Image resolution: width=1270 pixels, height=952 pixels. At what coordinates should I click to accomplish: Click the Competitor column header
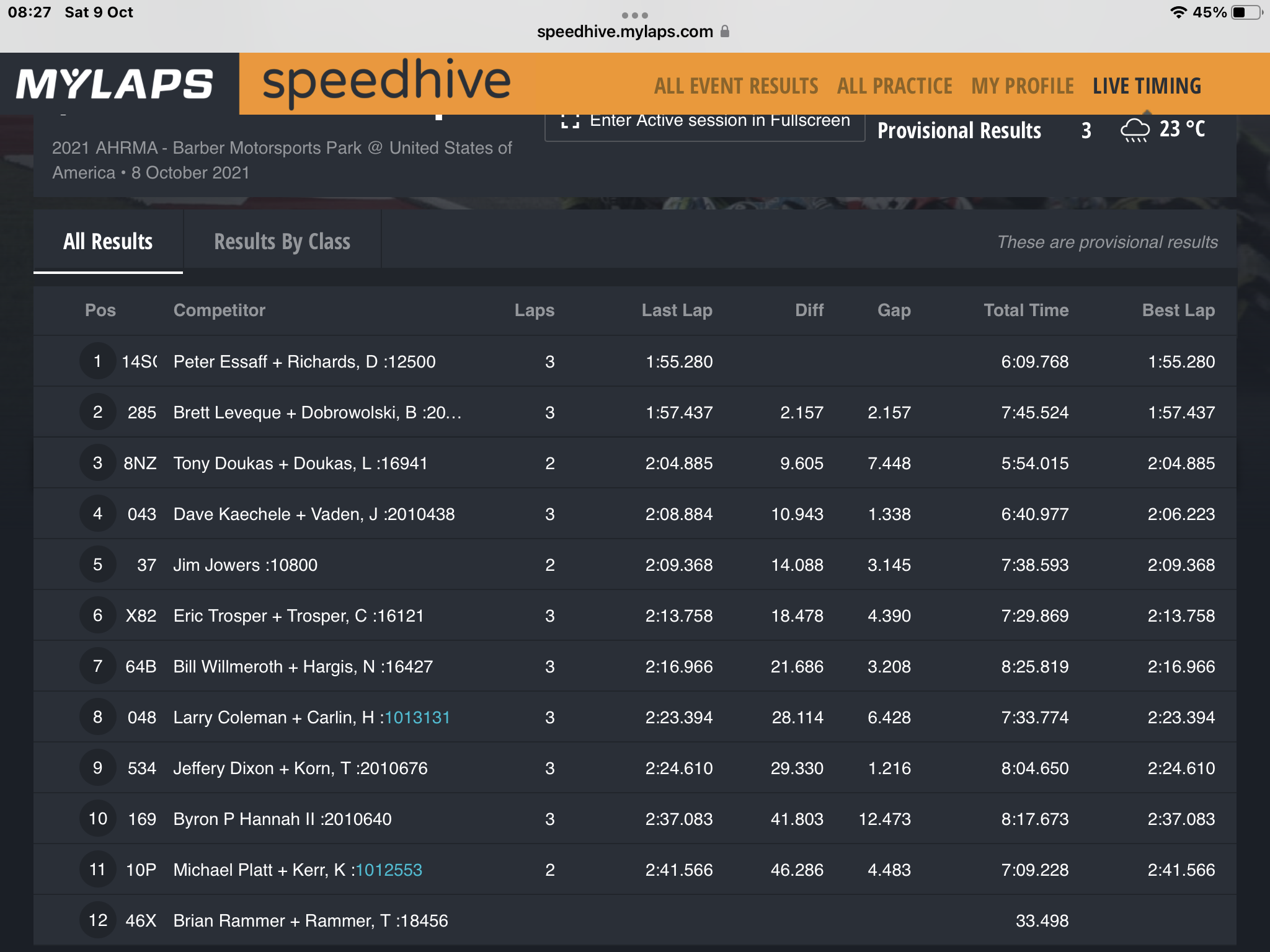pos(220,311)
